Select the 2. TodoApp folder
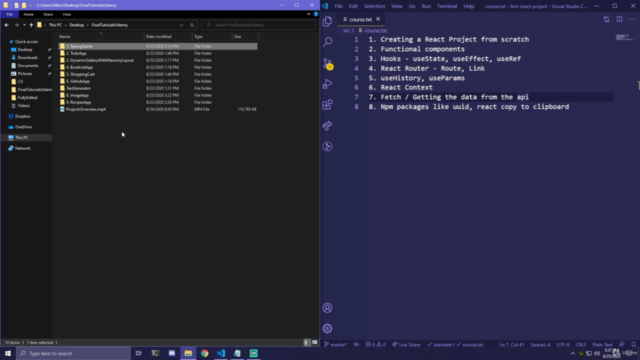This screenshot has width=640, height=360. pyautogui.click(x=76, y=53)
